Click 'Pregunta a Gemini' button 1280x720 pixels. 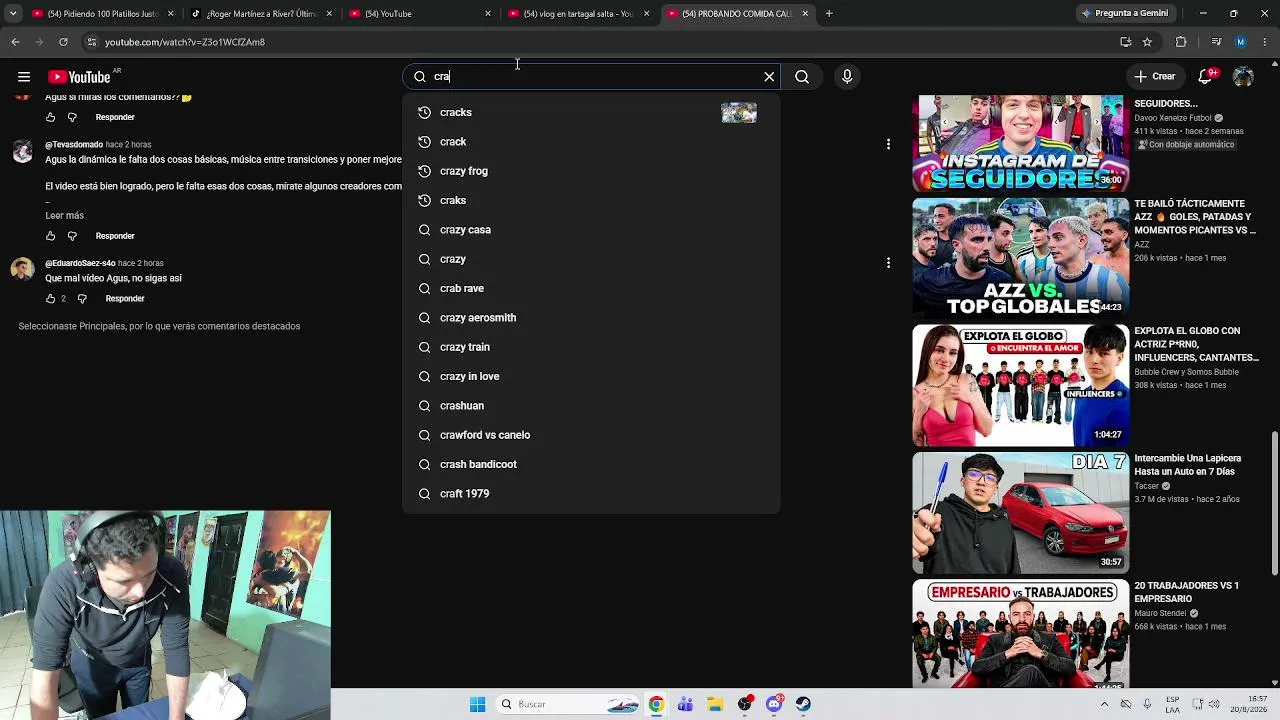(x=1125, y=14)
